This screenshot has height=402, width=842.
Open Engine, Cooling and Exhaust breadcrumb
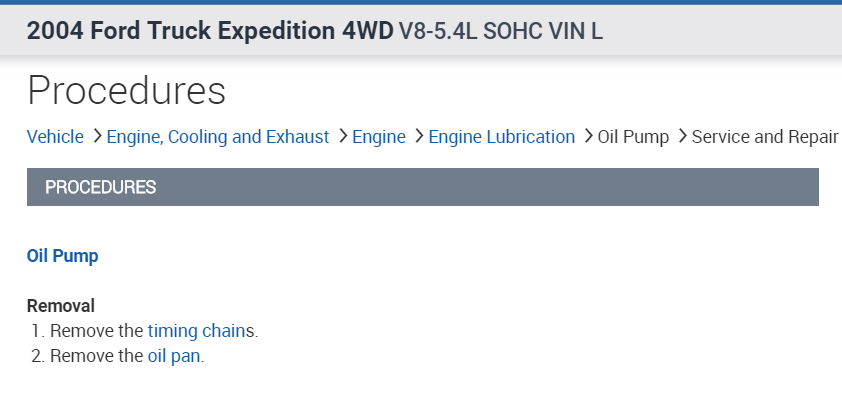pos(217,137)
